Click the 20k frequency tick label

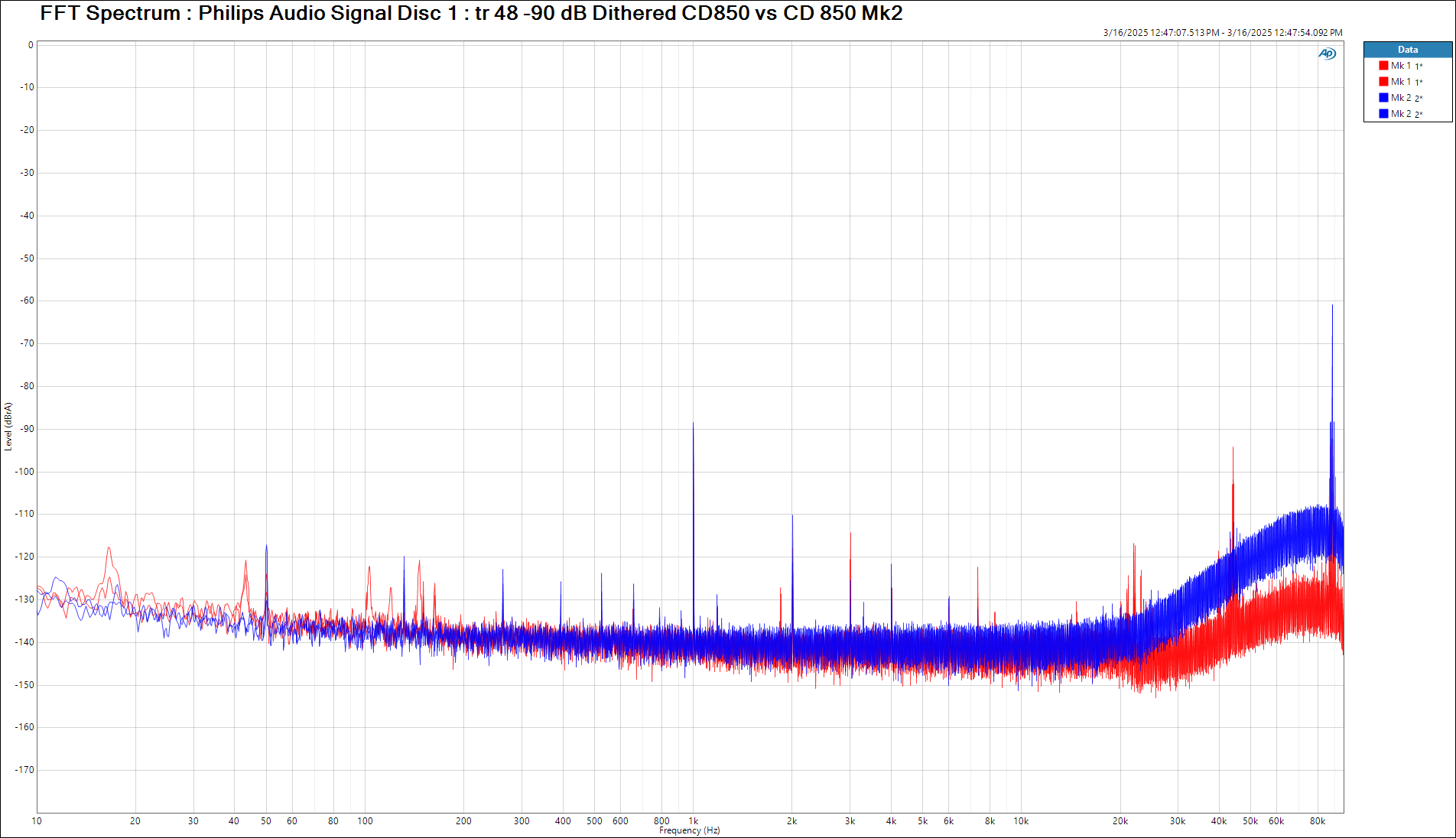click(1120, 821)
